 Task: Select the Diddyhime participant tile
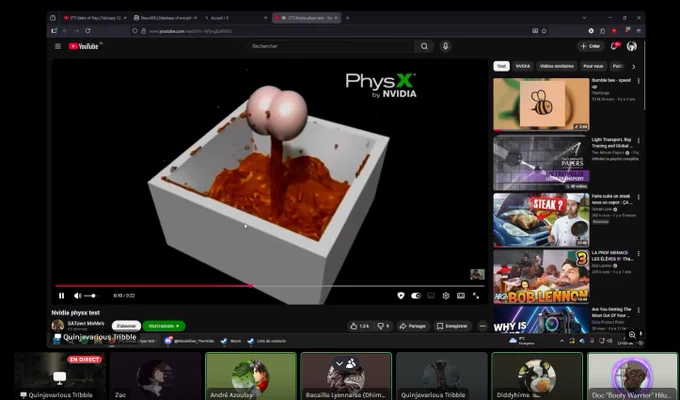[x=537, y=376]
